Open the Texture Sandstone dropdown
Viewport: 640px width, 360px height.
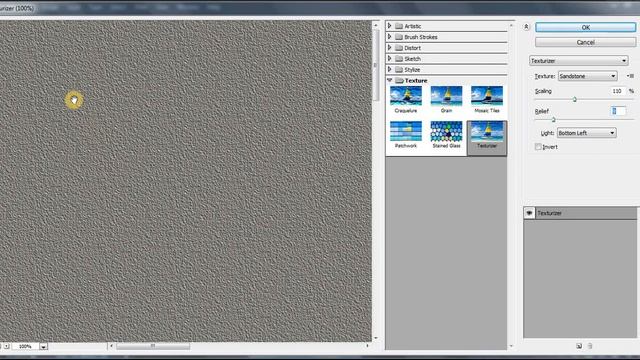(587, 76)
